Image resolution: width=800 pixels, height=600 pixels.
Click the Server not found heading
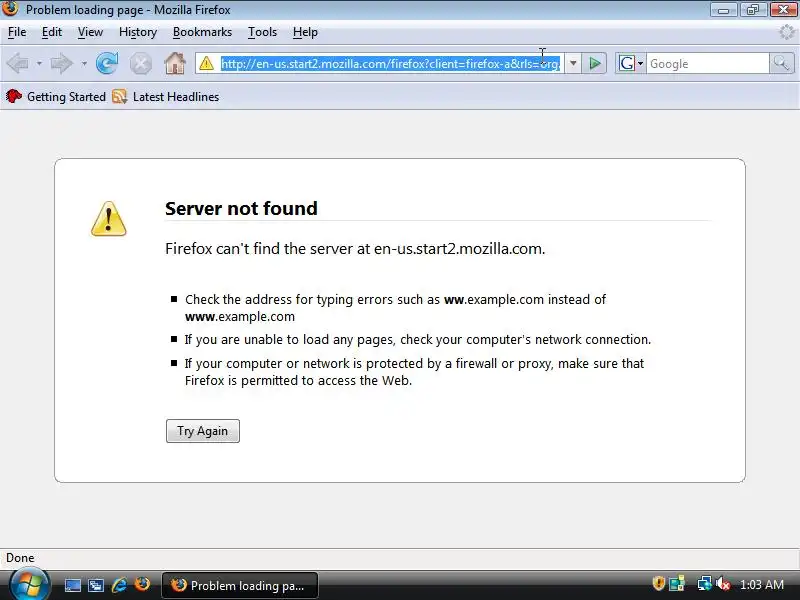click(x=241, y=208)
